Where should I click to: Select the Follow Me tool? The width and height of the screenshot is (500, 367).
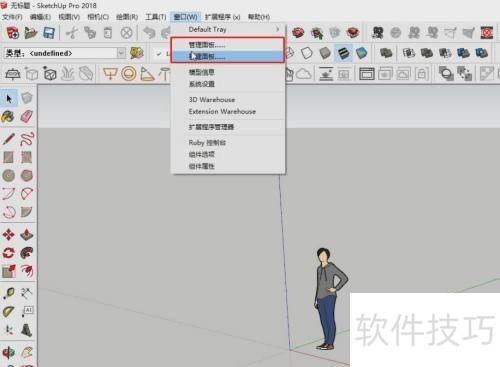[x=27, y=253]
